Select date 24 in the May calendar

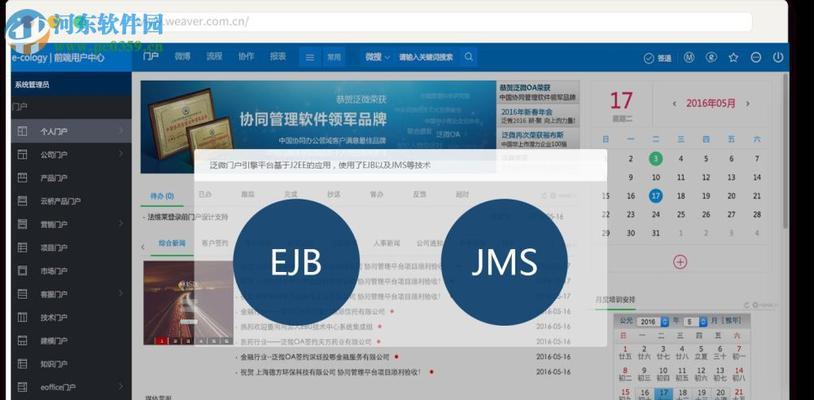tap(656, 214)
